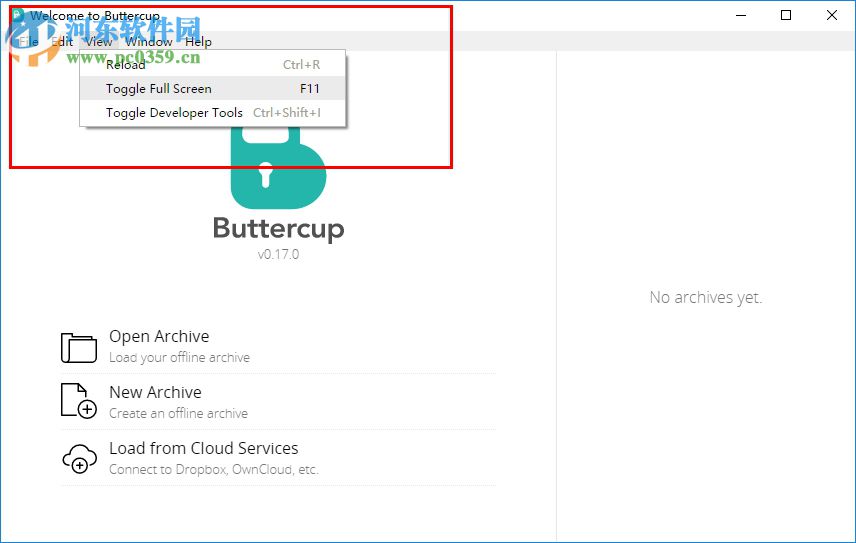This screenshot has width=856, height=543.
Task: Open the File menu
Action: [28, 41]
